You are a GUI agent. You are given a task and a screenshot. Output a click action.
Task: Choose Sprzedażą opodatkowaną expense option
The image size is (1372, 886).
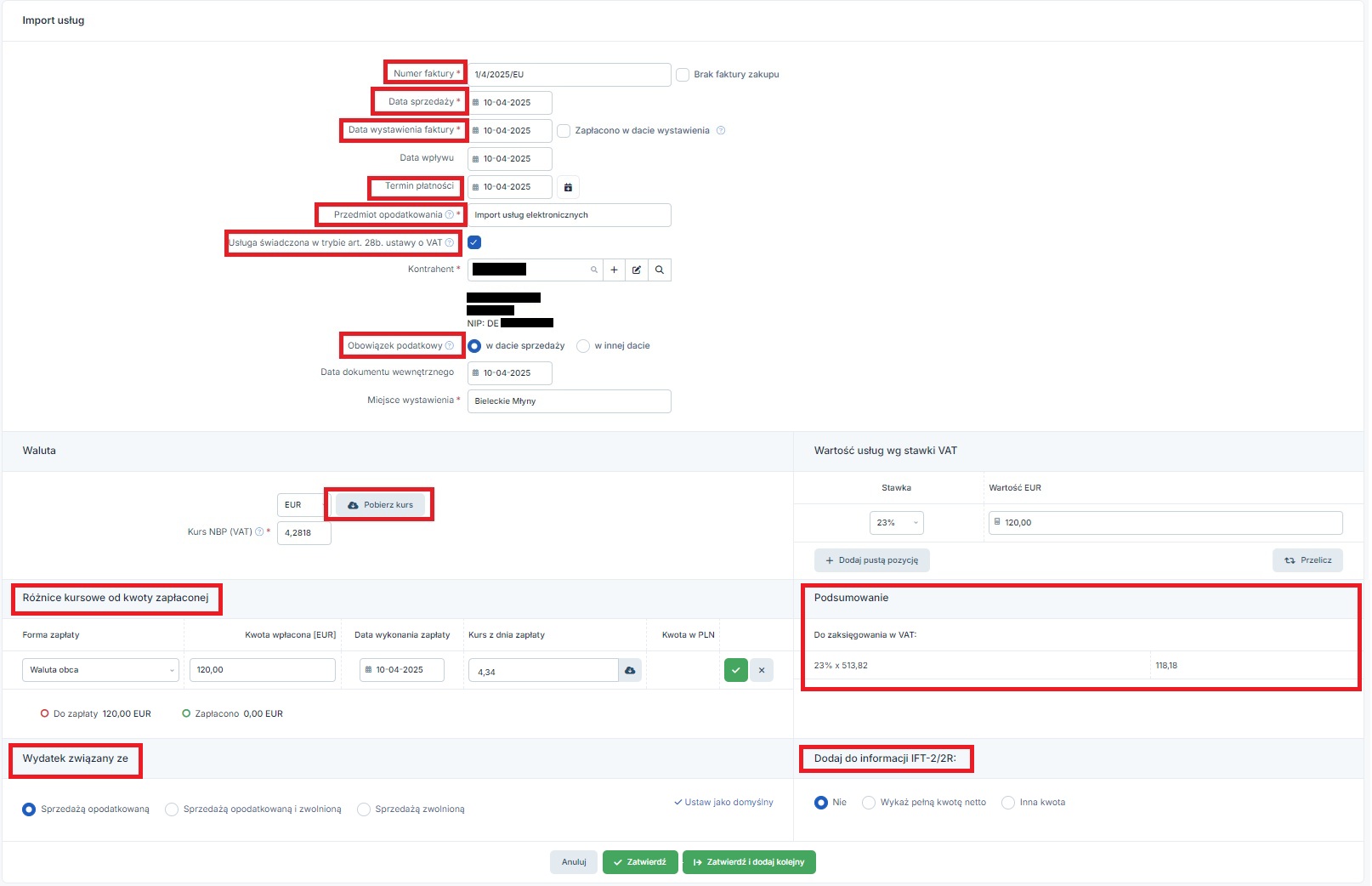tap(29, 809)
